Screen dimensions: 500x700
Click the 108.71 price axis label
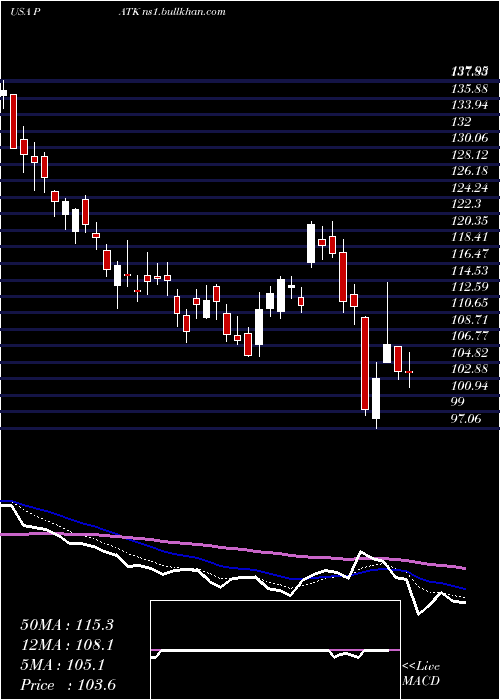click(470, 319)
